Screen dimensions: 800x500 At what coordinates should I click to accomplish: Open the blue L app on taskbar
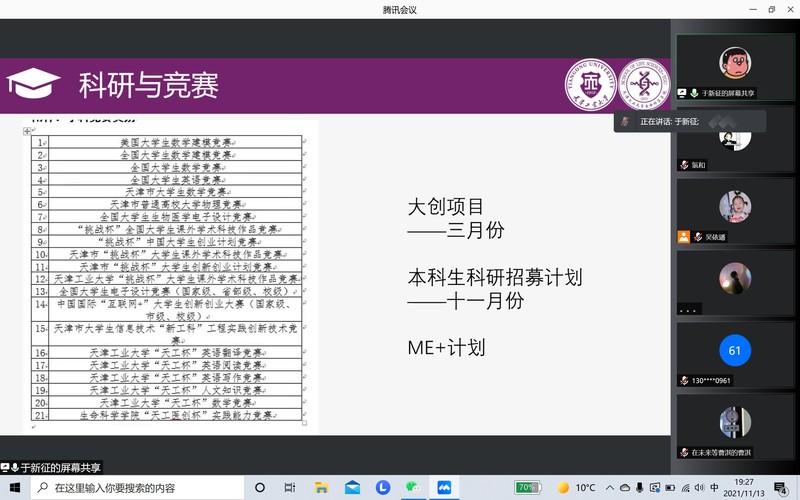pos(383,488)
